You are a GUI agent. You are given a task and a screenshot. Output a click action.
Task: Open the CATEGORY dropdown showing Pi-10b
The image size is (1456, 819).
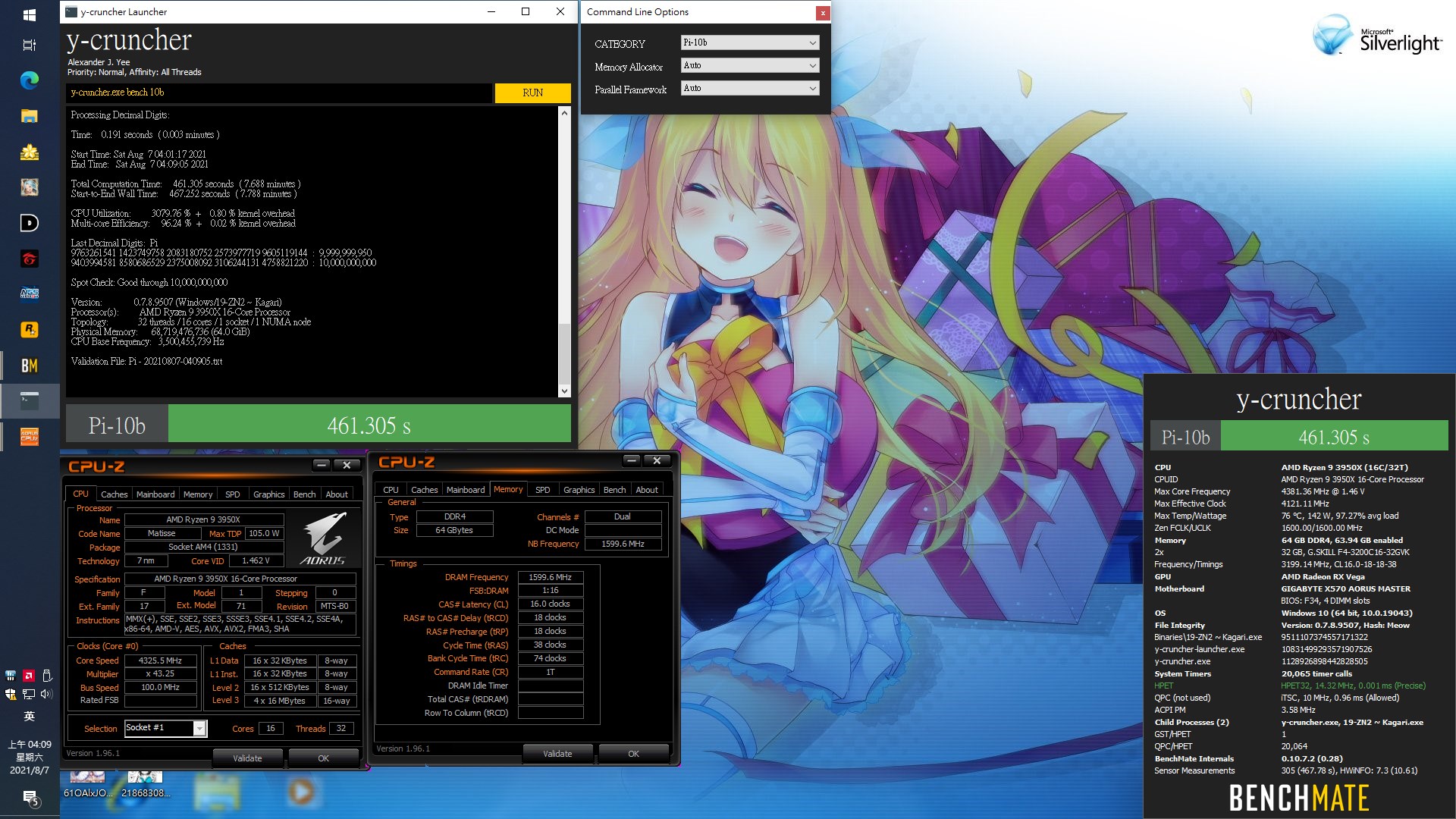click(750, 42)
